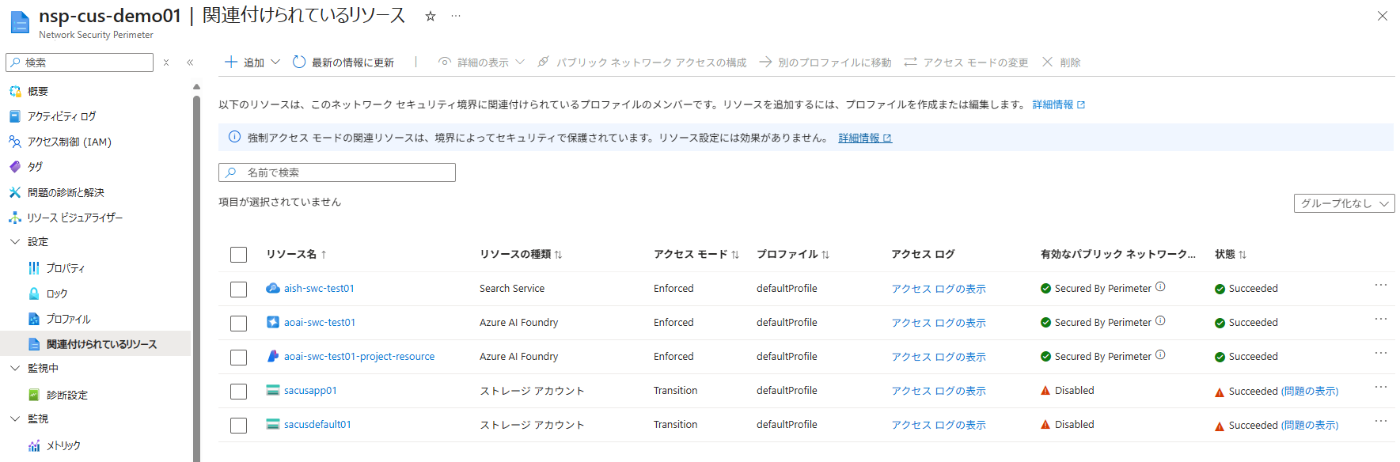Sort by リソースの種類 column

pyautogui.click(x=520, y=254)
